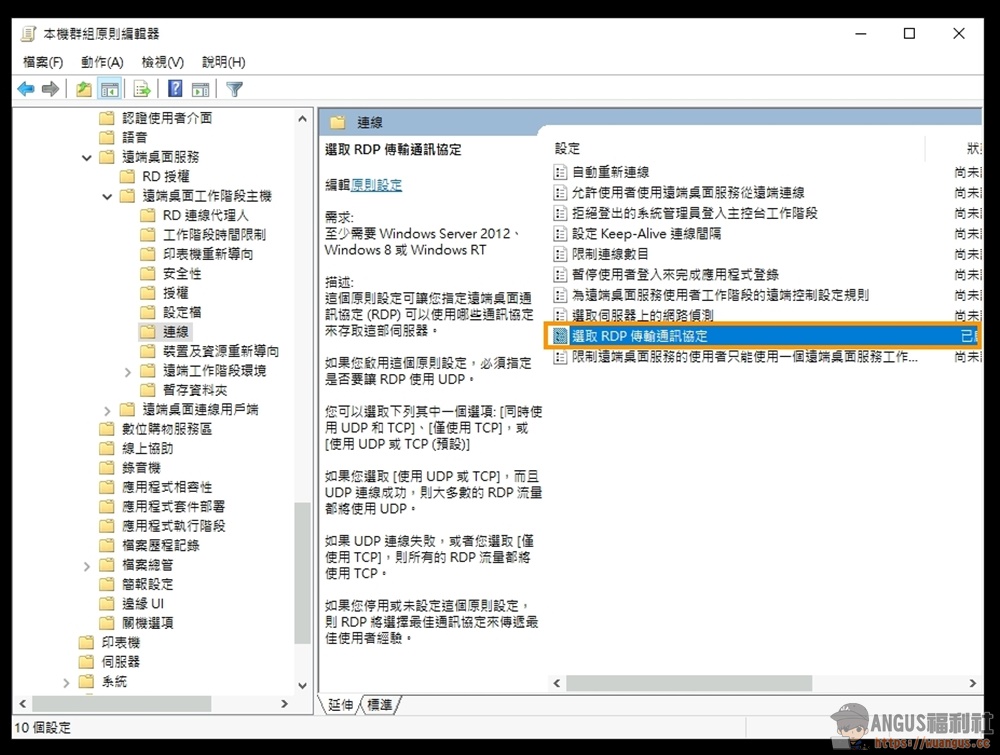Click the 印表機 folder icon
The width and height of the screenshot is (1000, 755).
click(x=86, y=642)
